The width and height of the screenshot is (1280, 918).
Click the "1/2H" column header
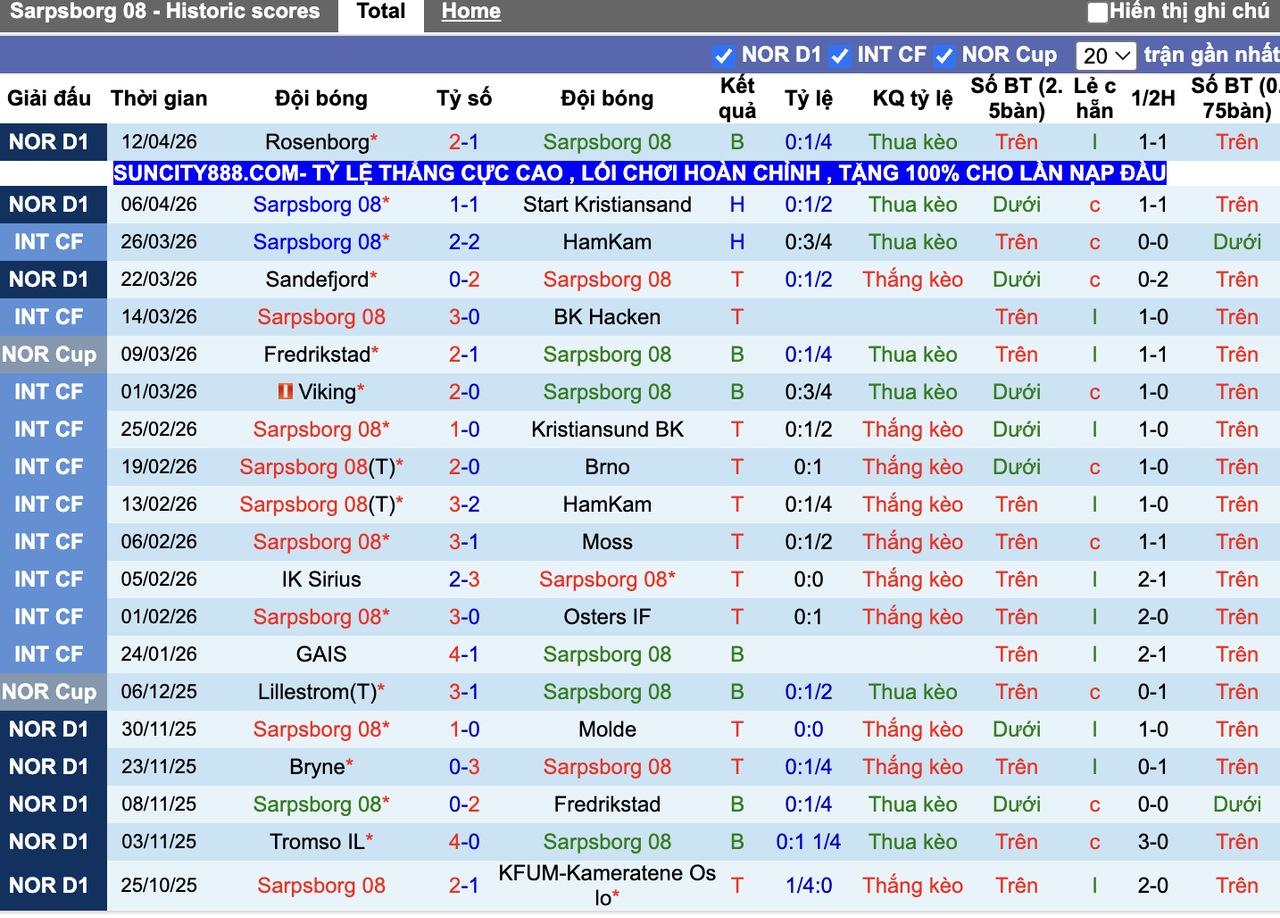pyautogui.click(x=1153, y=98)
